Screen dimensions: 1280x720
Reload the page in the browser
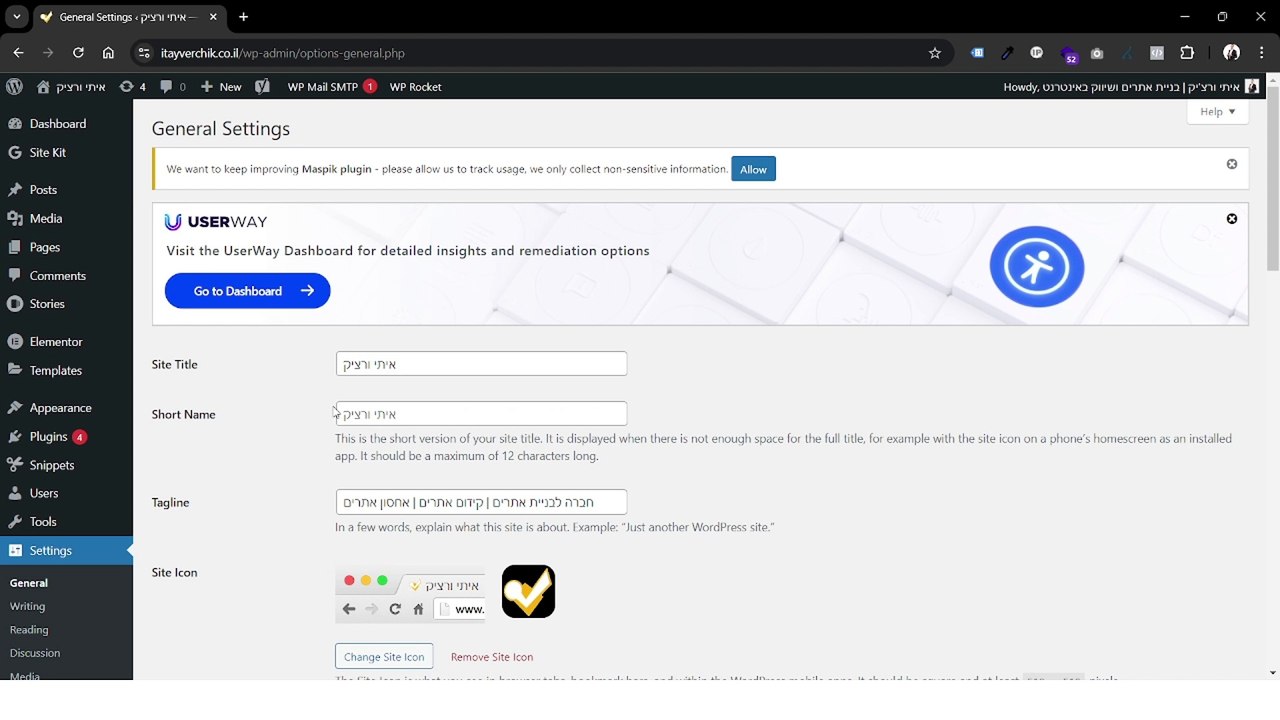(x=78, y=53)
